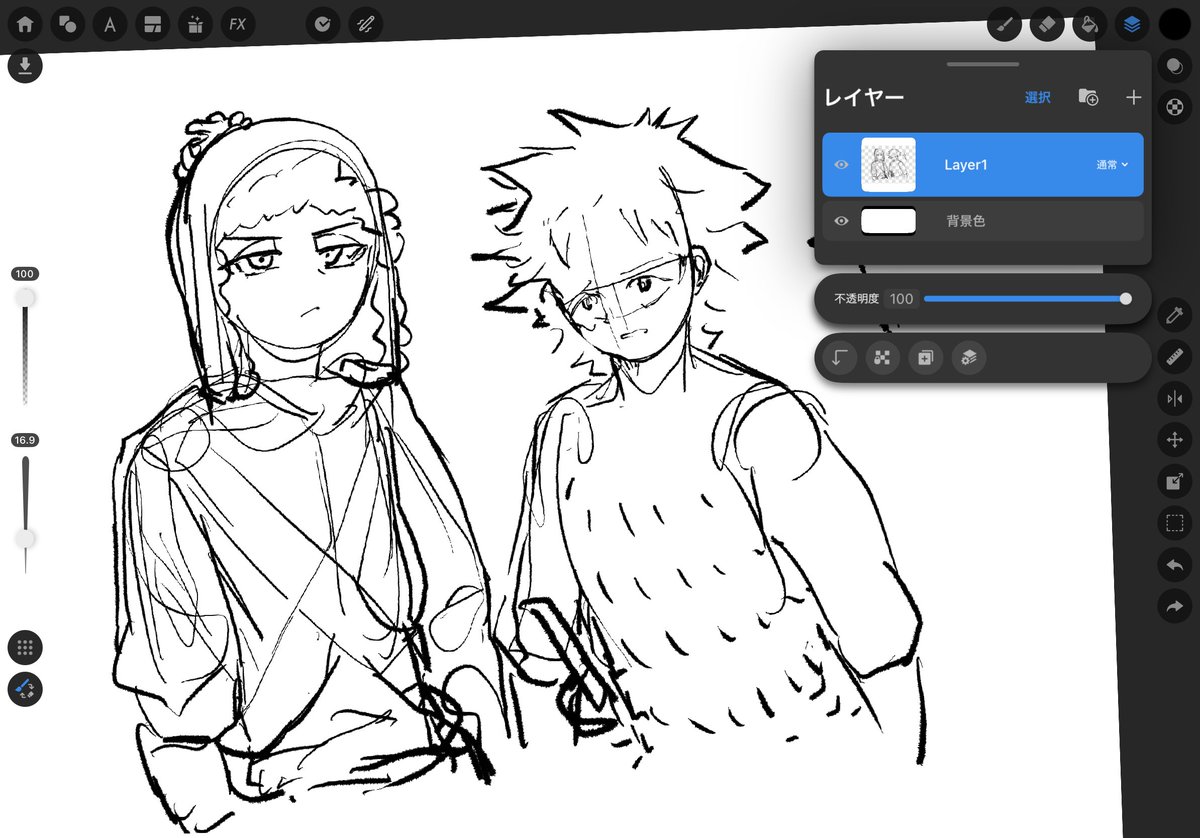The height and width of the screenshot is (838, 1200).
Task: Click the opacity value field showing 100
Action: coord(901,299)
